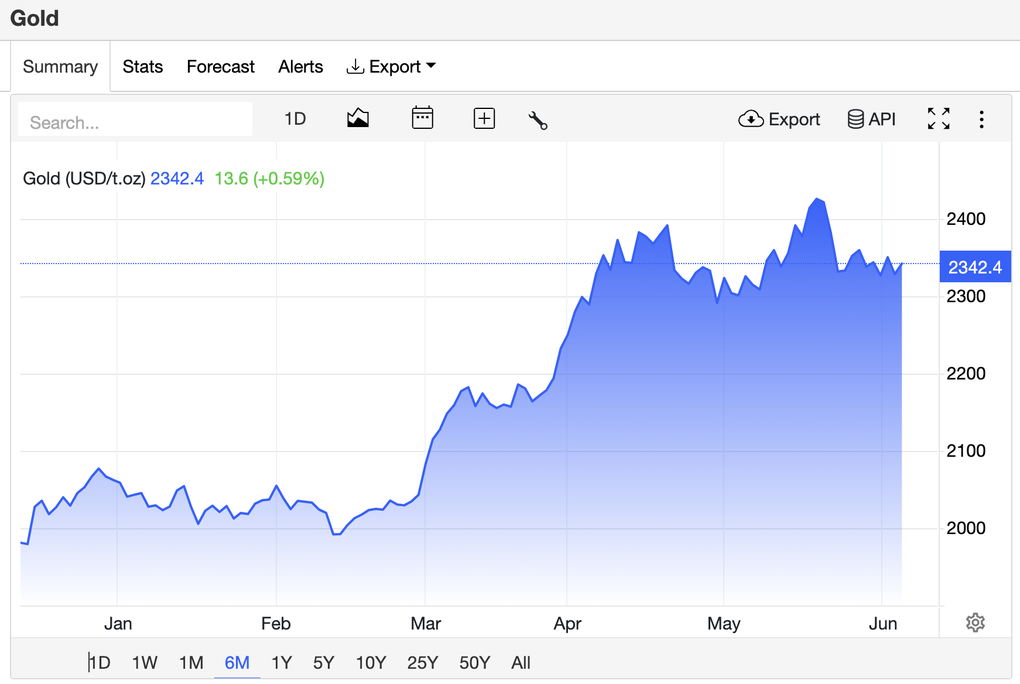Open the three-dot more options menu
The image size is (1020, 684).
981,120
